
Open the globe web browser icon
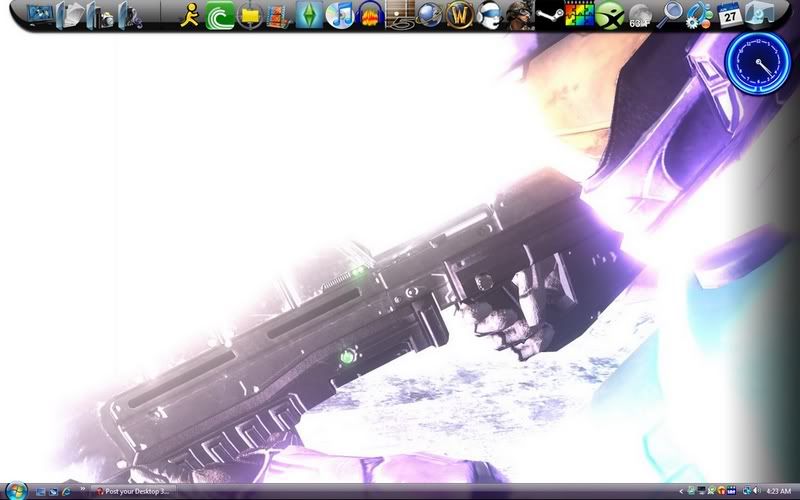430,15
